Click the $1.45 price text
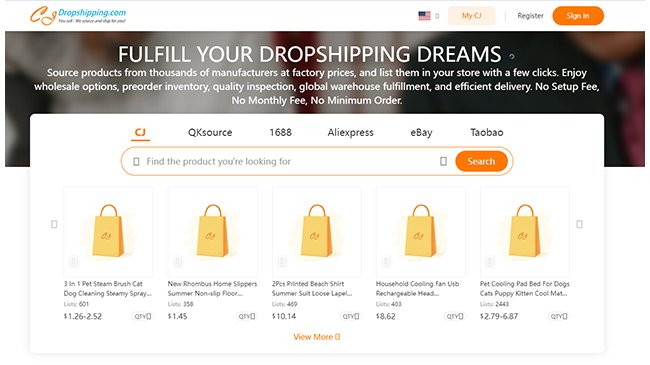This screenshot has height=365, width=650. [177, 316]
